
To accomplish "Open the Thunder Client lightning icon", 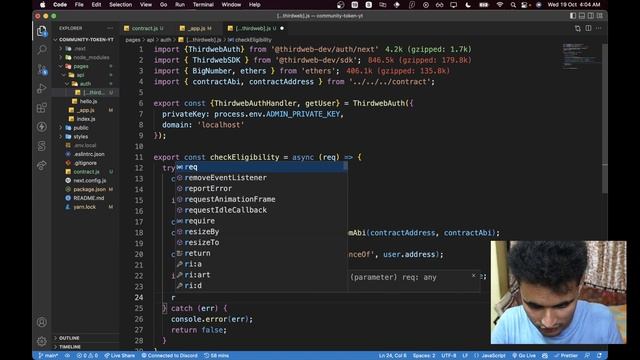I will click(42, 127).
